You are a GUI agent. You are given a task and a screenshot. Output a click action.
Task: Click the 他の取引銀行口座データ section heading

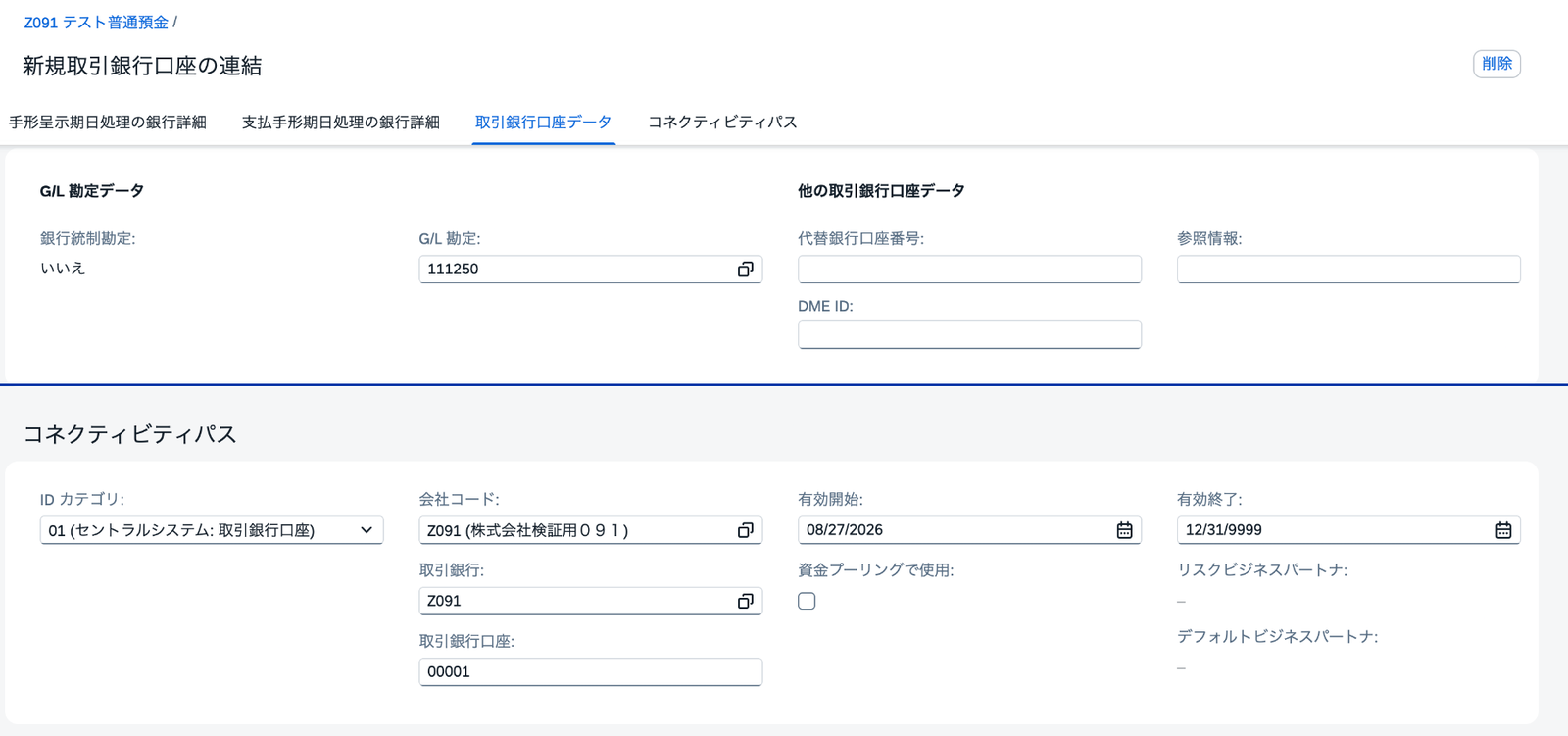(881, 191)
